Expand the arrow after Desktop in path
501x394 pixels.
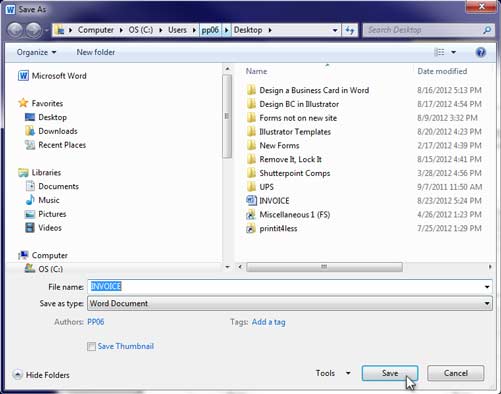(x=270, y=30)
